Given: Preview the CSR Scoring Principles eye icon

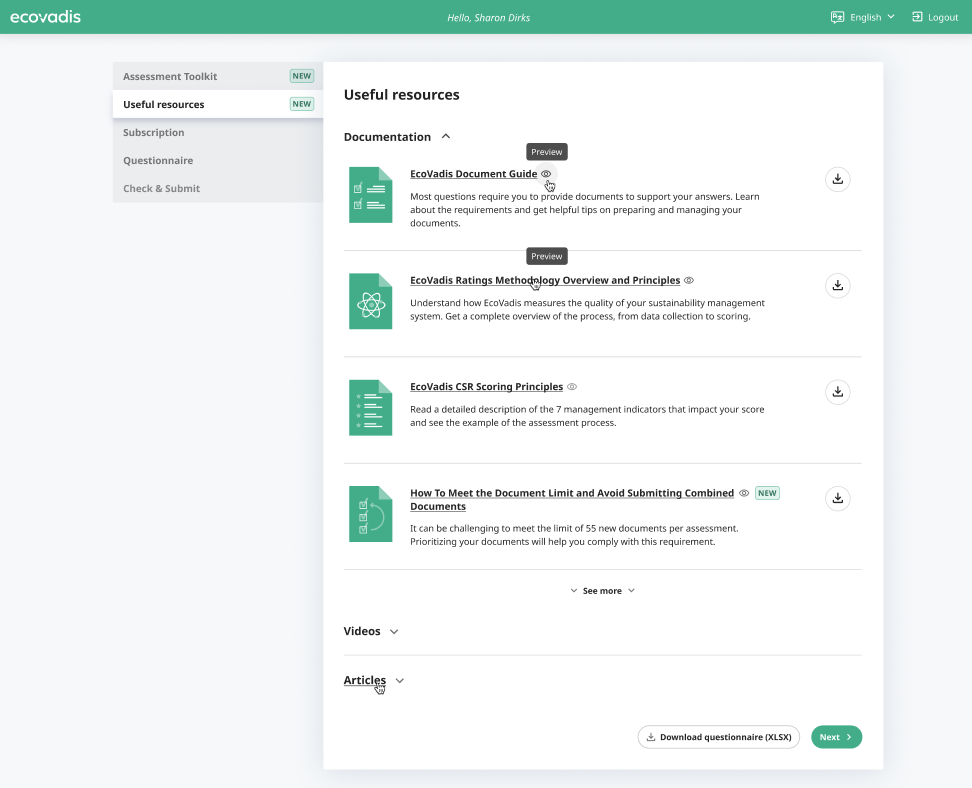Looking at the screenshot, I should coord(572,386).
